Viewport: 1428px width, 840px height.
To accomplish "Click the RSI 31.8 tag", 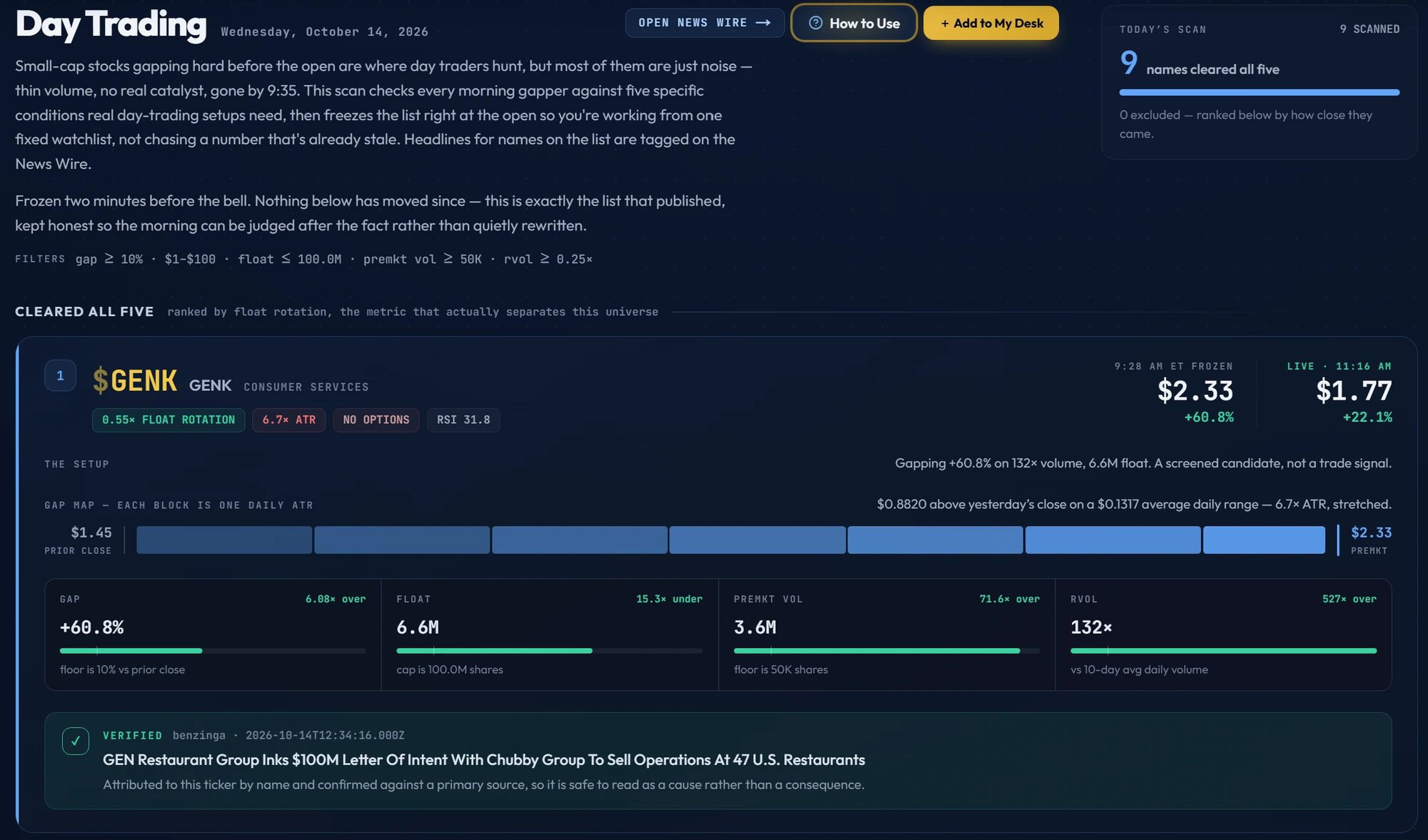I will point(463,420).
